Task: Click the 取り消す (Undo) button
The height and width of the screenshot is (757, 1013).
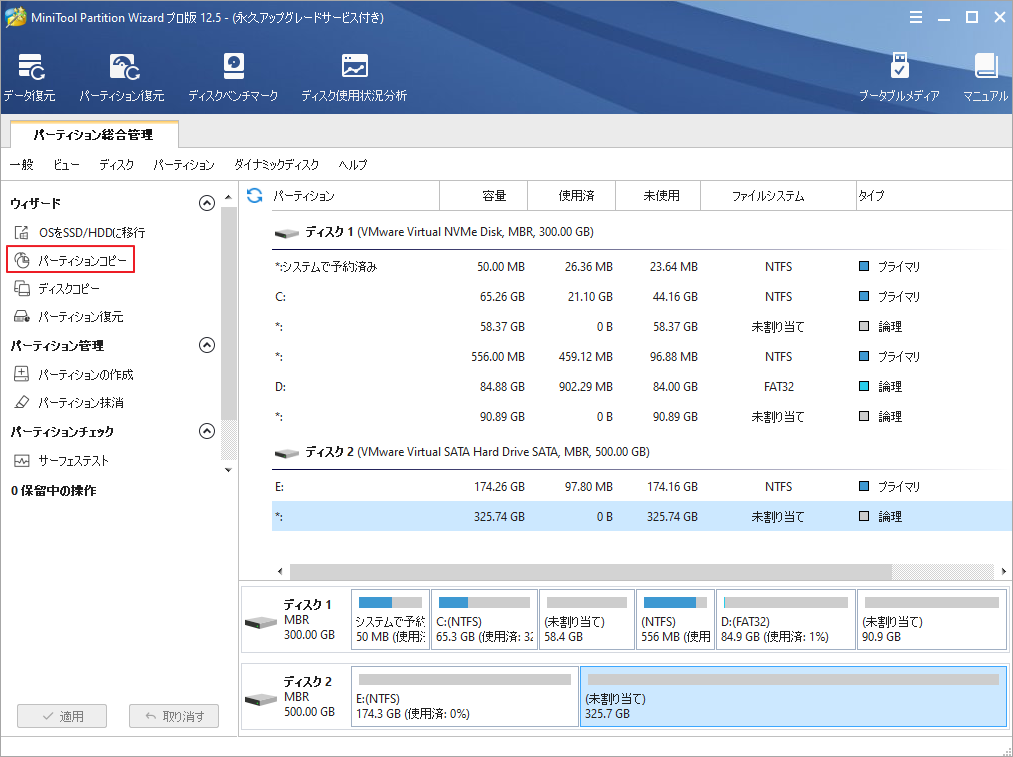Action: point(173,715)
